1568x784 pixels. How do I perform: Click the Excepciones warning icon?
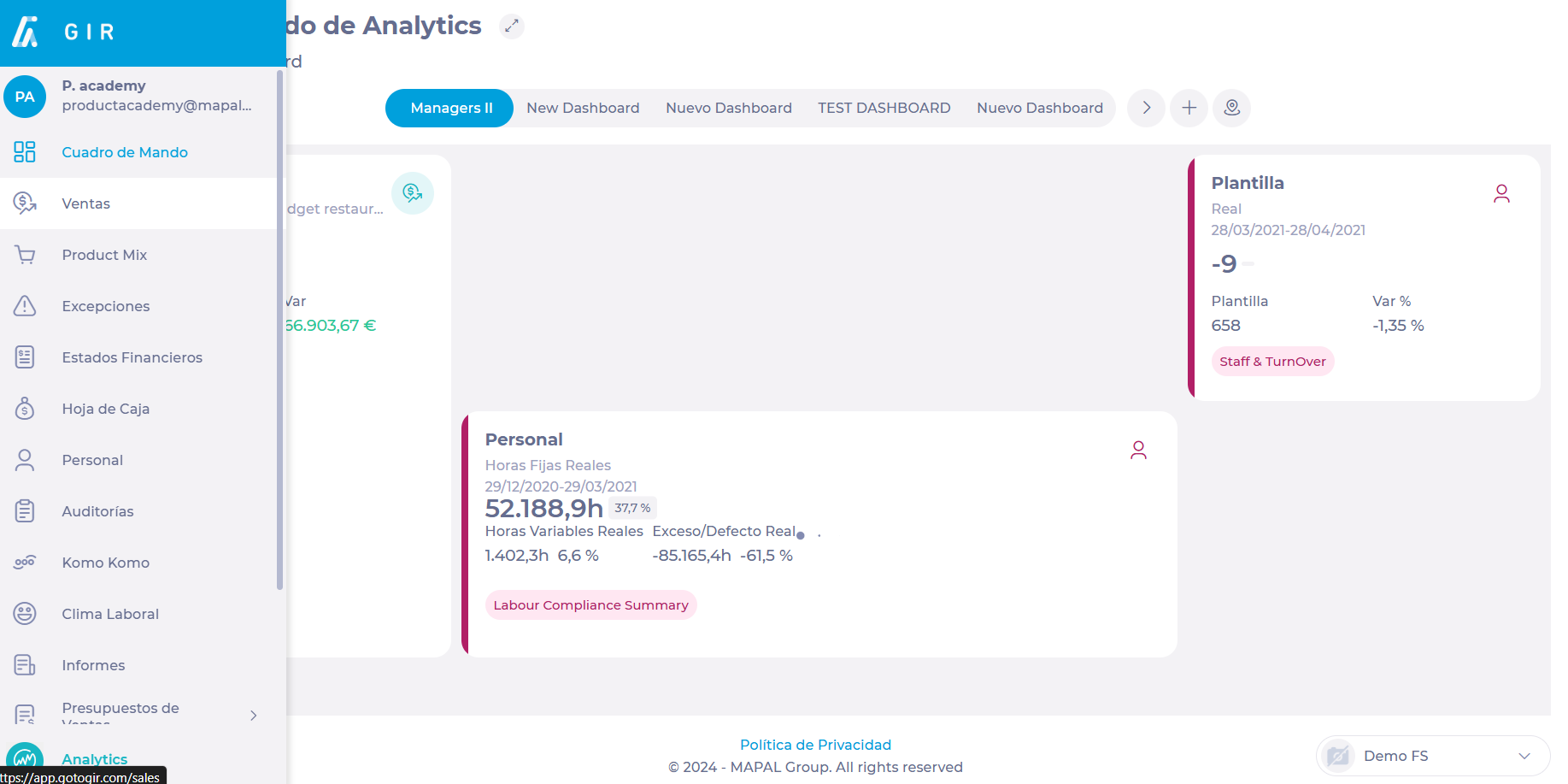[25, 306]
